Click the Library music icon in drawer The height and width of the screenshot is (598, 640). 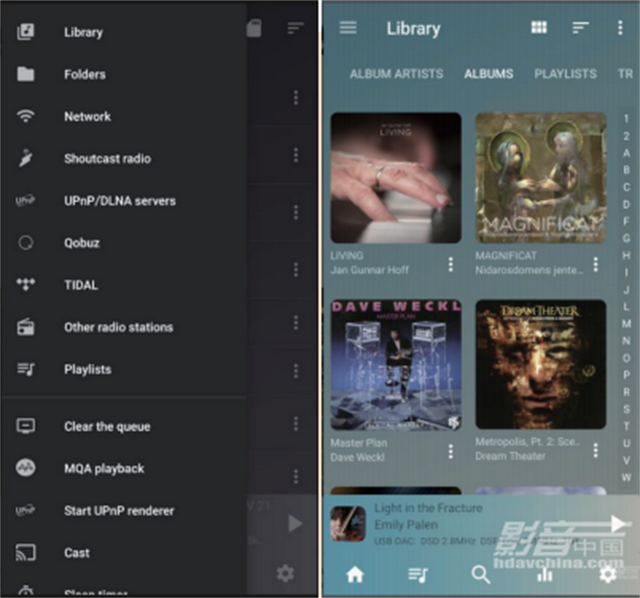(26, 32)
